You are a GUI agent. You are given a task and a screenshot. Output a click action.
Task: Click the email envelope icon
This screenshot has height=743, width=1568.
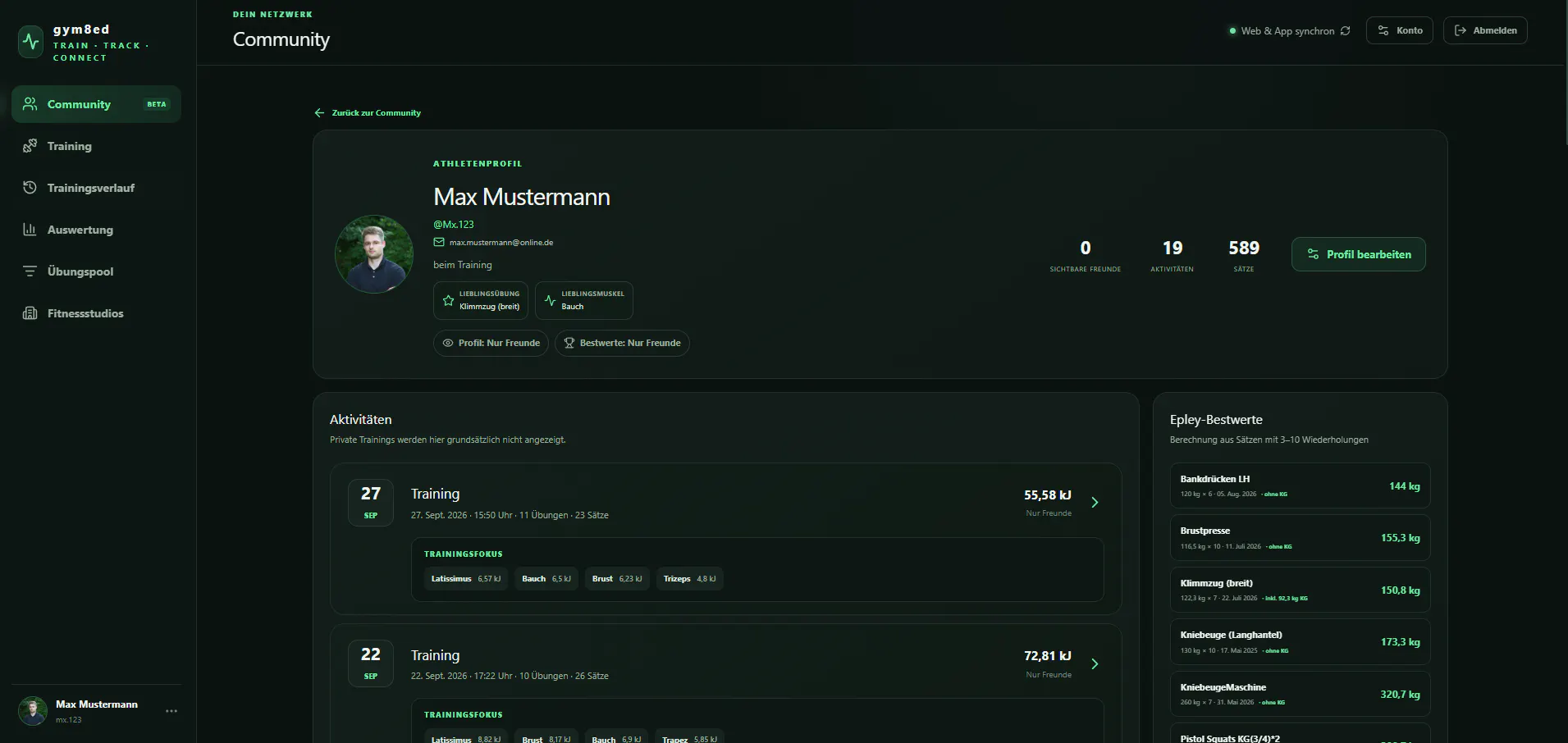point(439,242)
